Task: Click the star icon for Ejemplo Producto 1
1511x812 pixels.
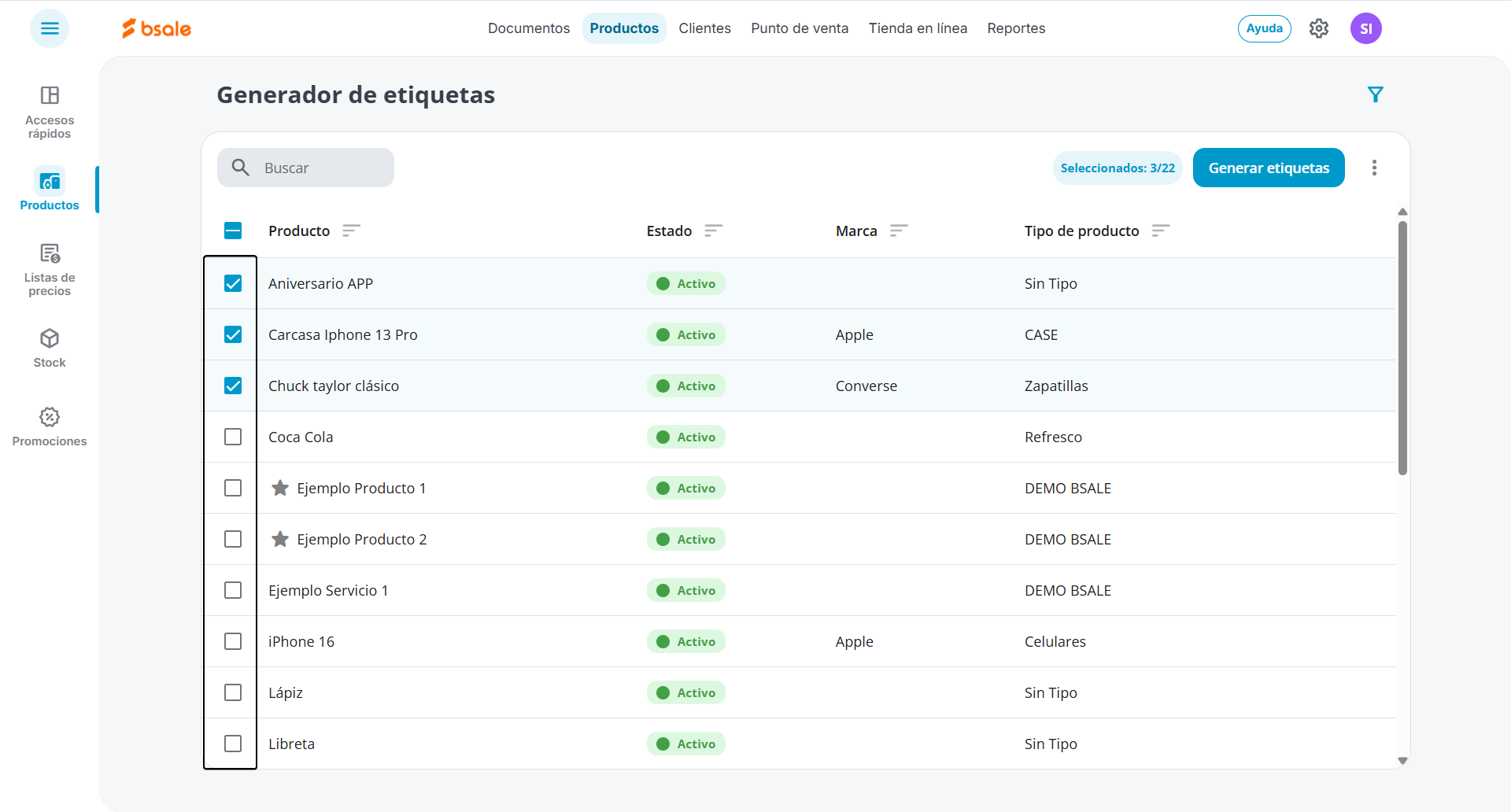Action: (x=280, y=488)
